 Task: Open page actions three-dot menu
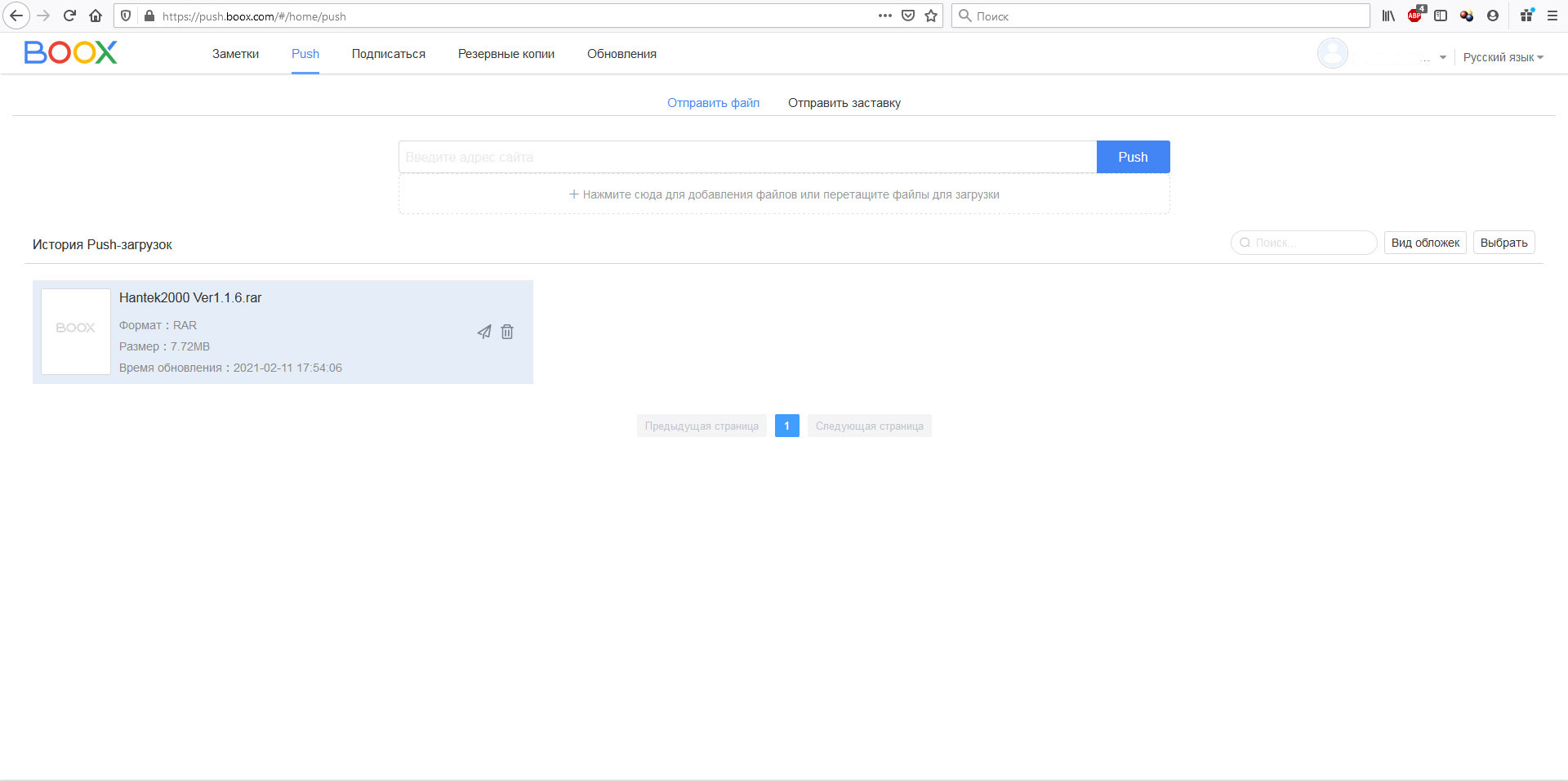pyautogui.click(x=885, y=16)
